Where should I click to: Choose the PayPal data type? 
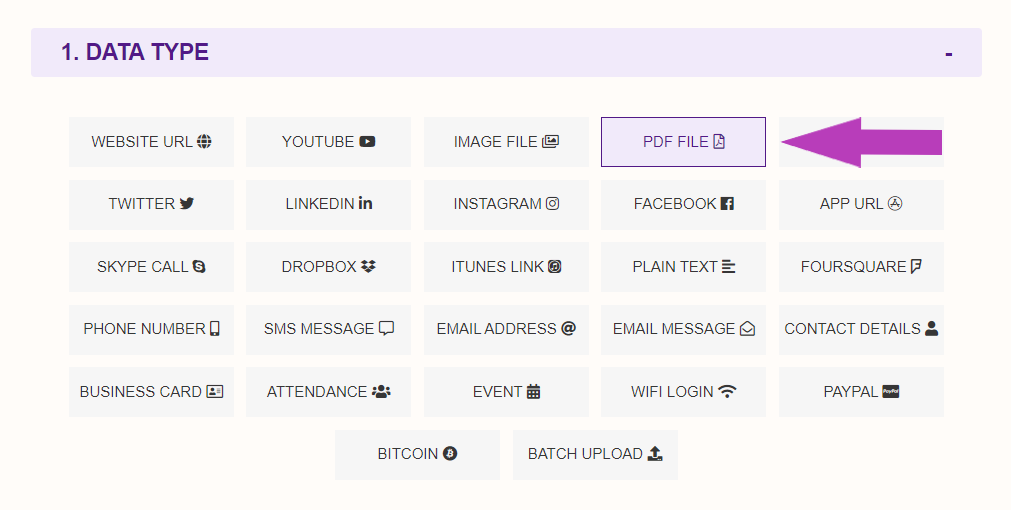coord(861,392)
